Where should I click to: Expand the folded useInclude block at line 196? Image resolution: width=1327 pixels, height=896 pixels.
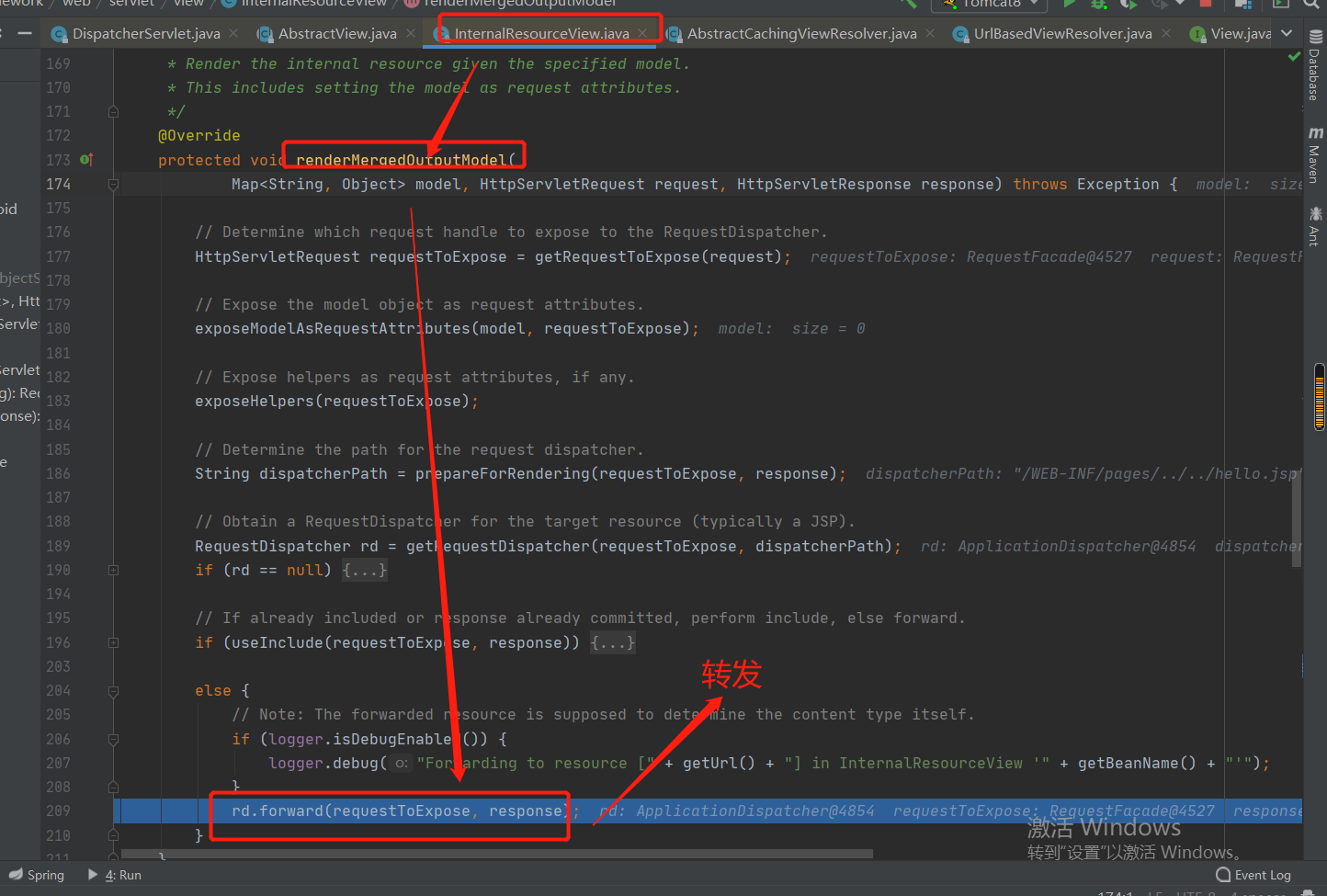[113, 642]
